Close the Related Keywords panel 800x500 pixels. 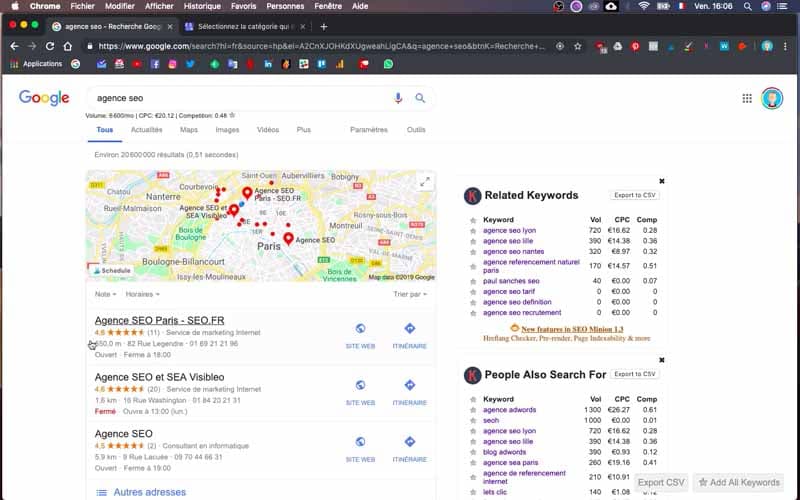pyautogui.click(x=662, y=181)
